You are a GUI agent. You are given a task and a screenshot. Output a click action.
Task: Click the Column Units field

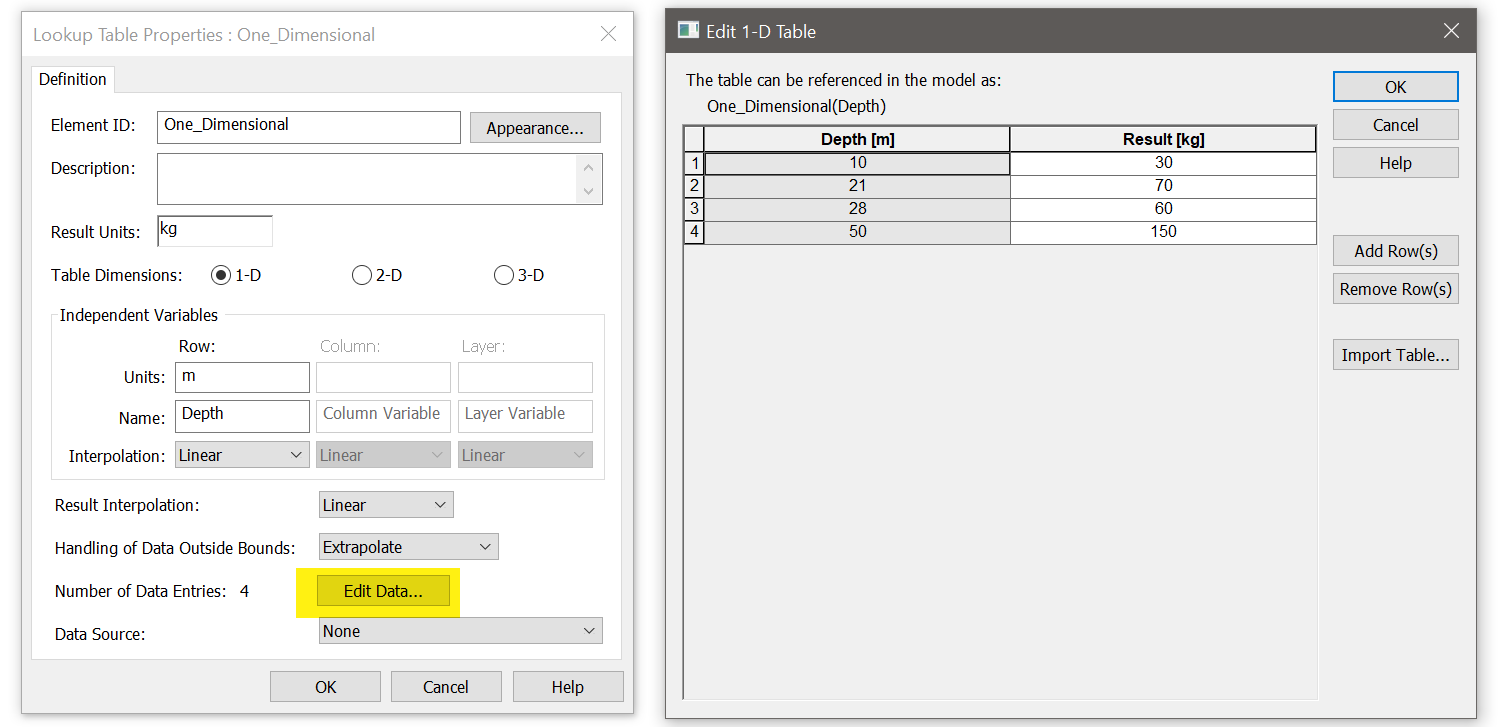[384, 377]
